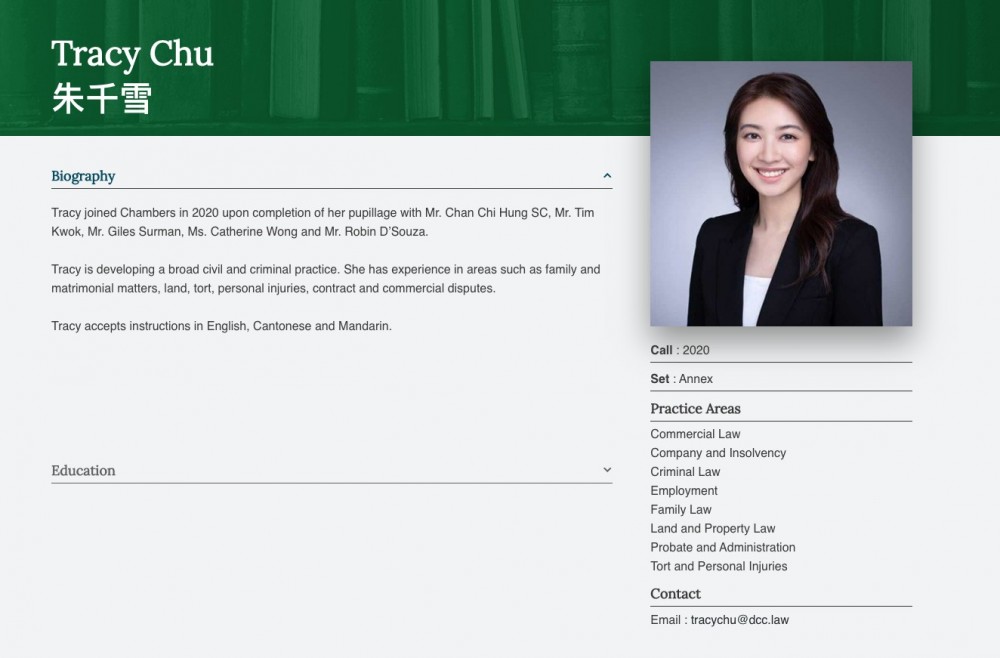Open the tracychu@dcc.law email link
Viewport: 1000px width, 658px height.
(739, 620)
